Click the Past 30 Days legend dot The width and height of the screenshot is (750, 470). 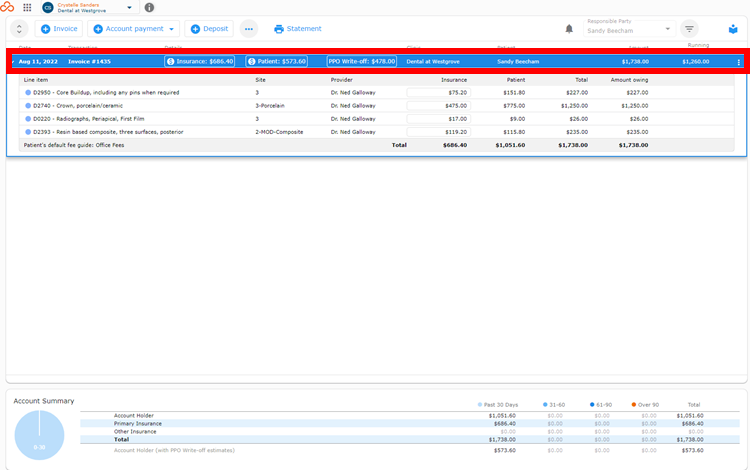coord(480,404)
